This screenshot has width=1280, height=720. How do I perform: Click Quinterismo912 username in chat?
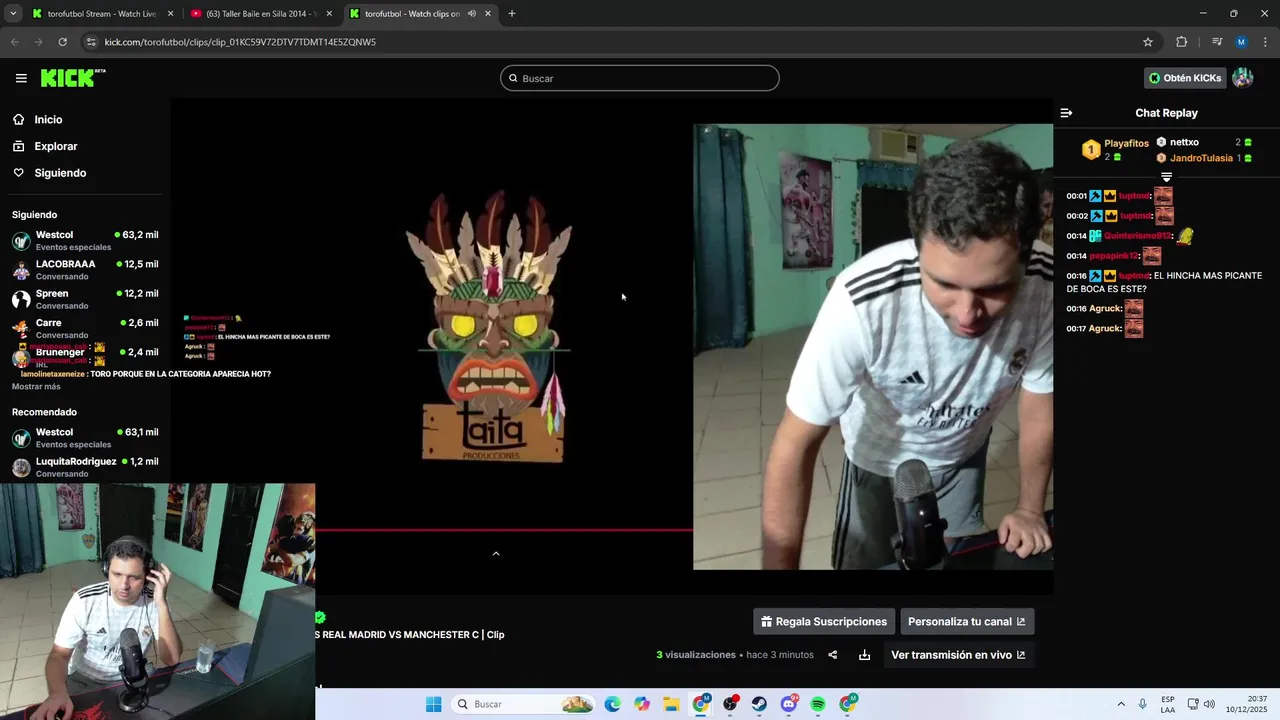click(x=1137, y=236)
